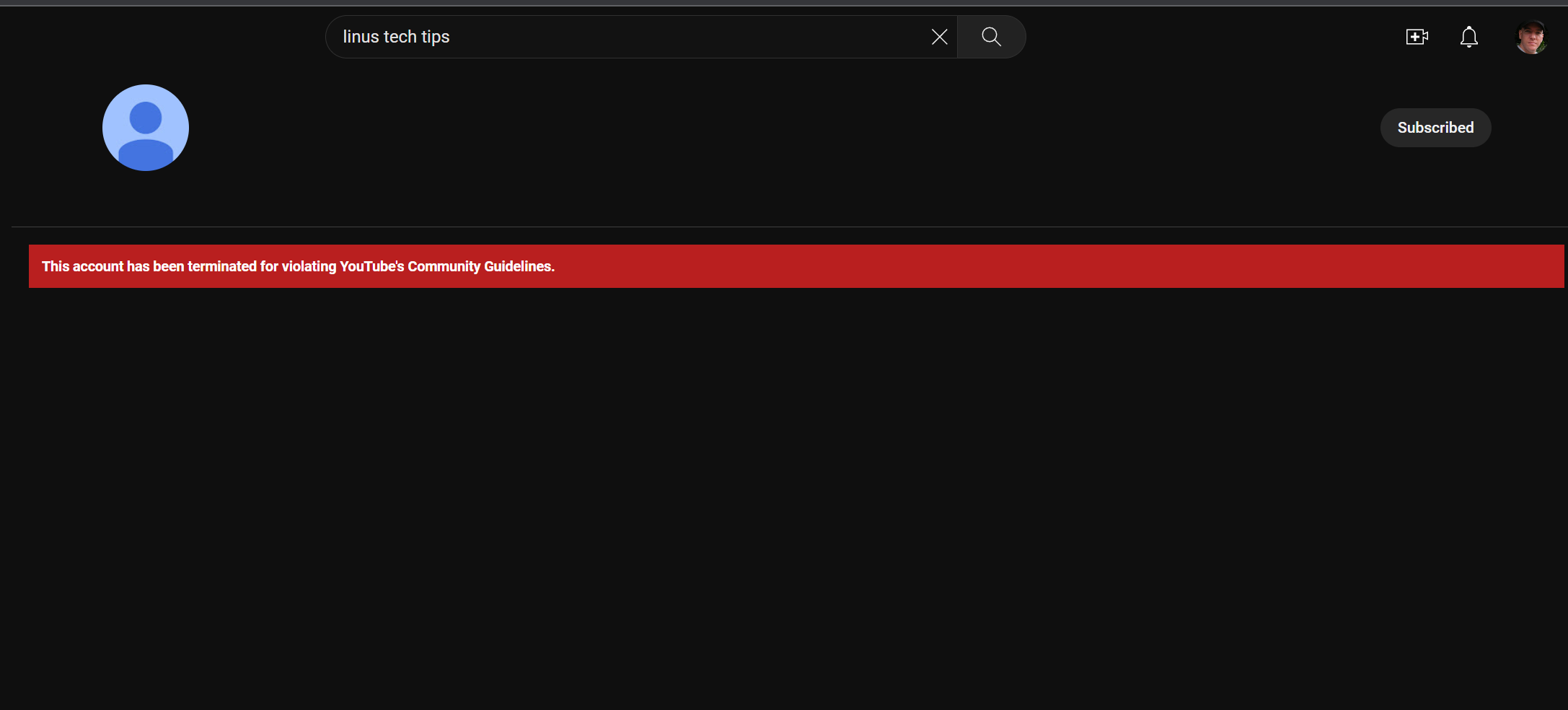This screenshot has height=710, width=1568.
Task: Open the Create video camera icon
Action: pos(1417,37)
